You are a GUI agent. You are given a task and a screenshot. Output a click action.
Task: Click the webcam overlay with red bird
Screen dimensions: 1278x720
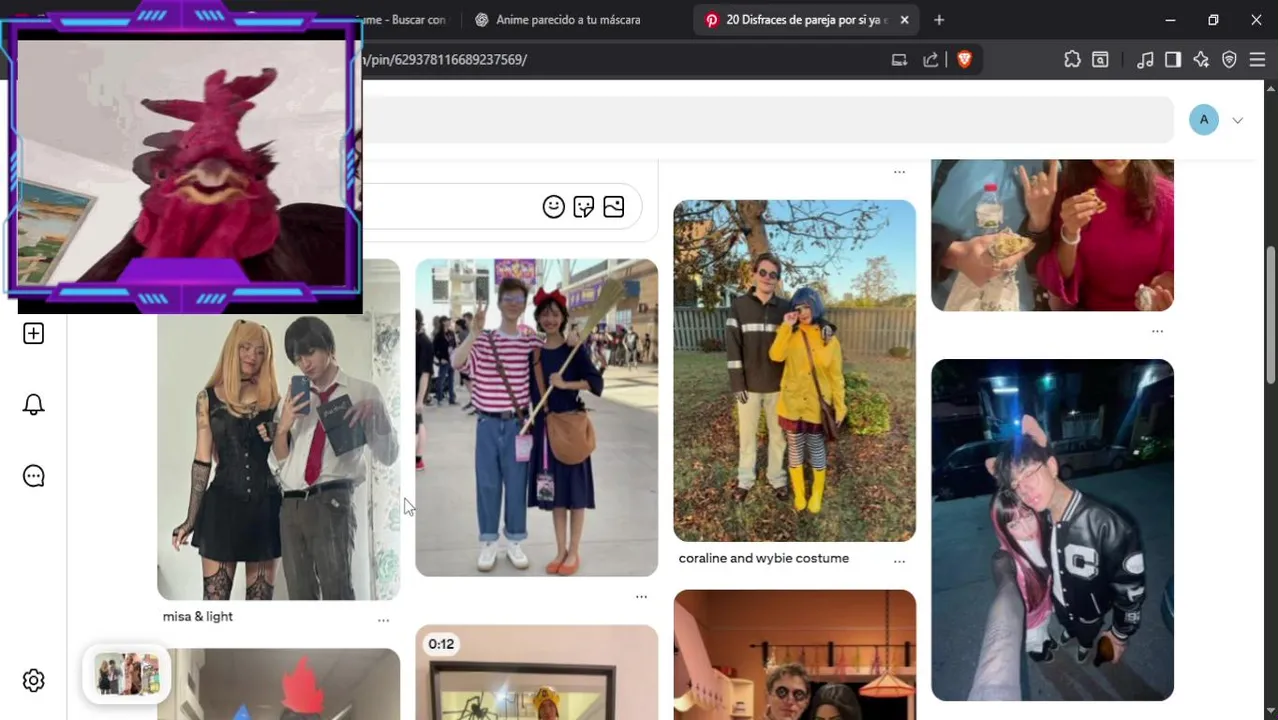182,157
